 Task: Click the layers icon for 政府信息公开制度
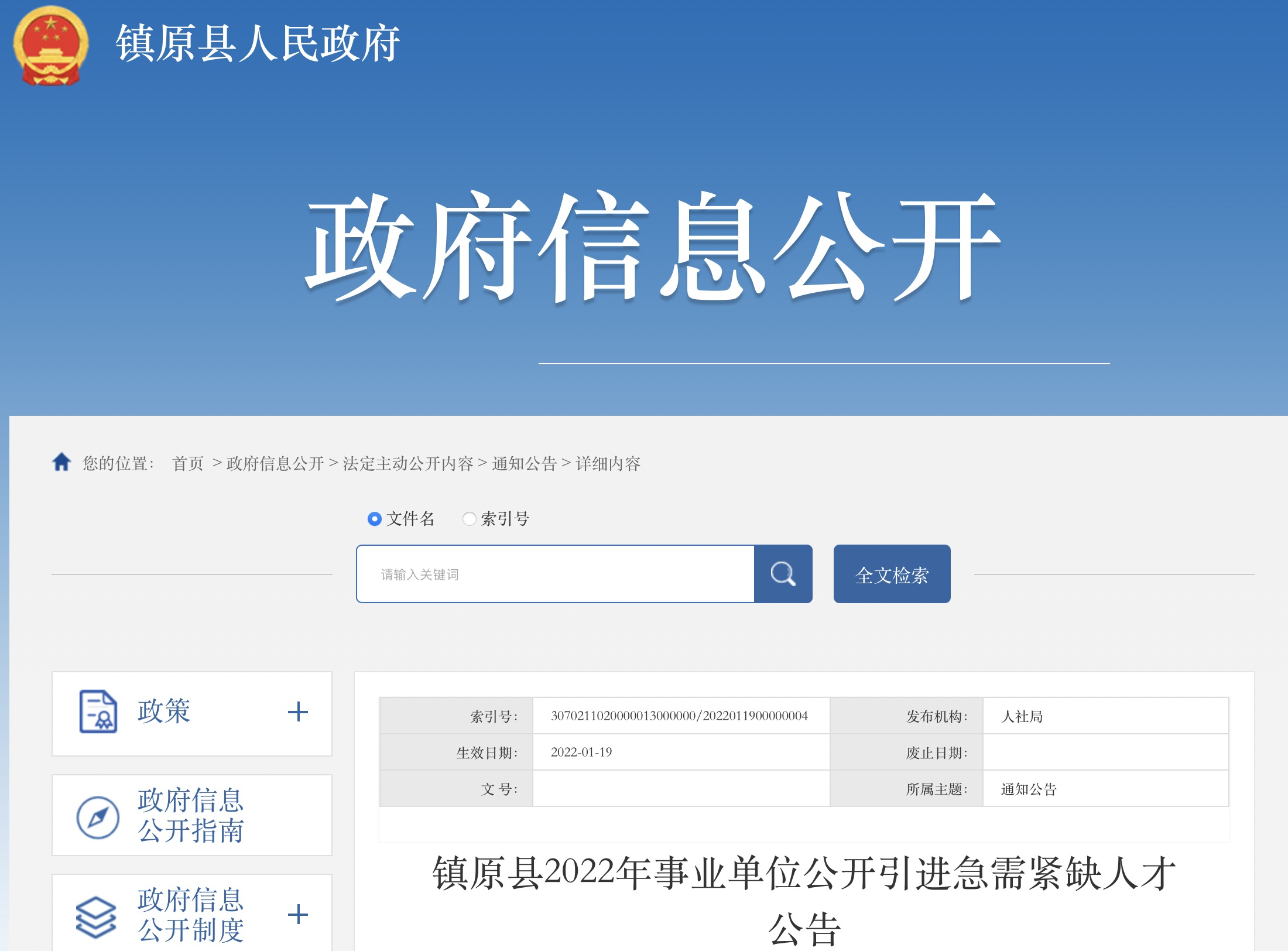(x=96, y=916)
